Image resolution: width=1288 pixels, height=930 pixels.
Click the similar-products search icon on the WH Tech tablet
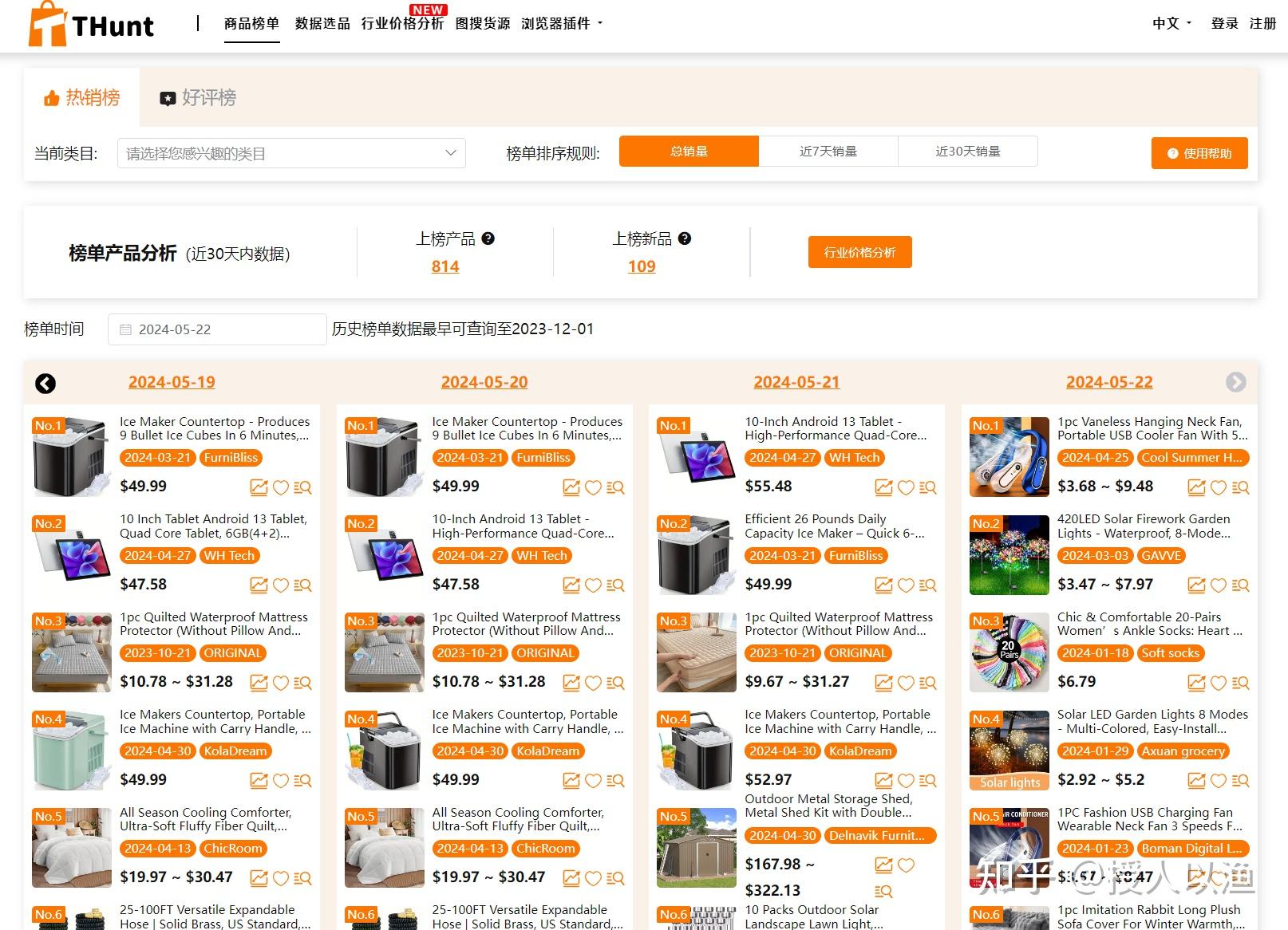coord(302,585)
